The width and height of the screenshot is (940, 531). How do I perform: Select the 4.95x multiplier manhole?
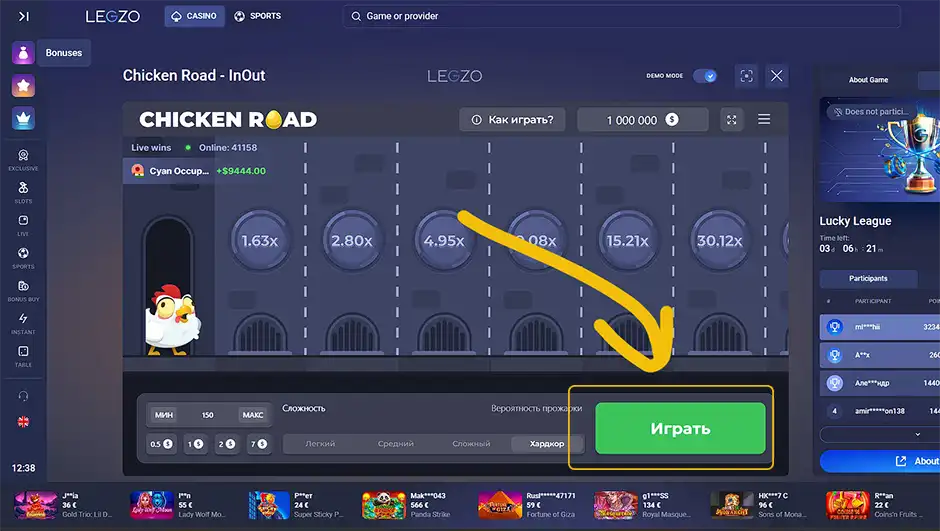pyautogui.click(x=444, y=240)
